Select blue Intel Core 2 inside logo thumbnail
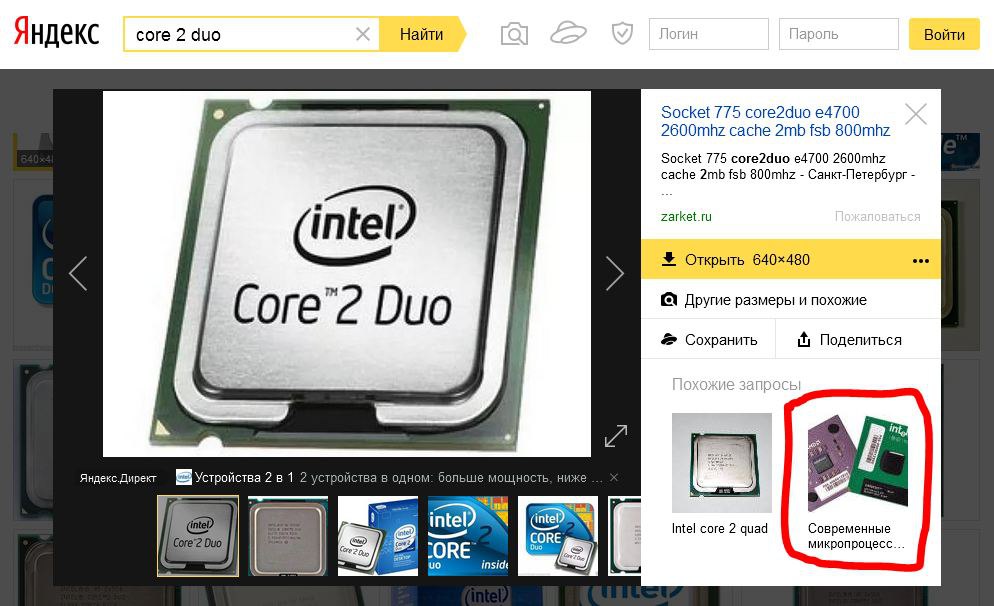Image resolution: width=994 pixels, height=606 pixels. pos(468,536)
